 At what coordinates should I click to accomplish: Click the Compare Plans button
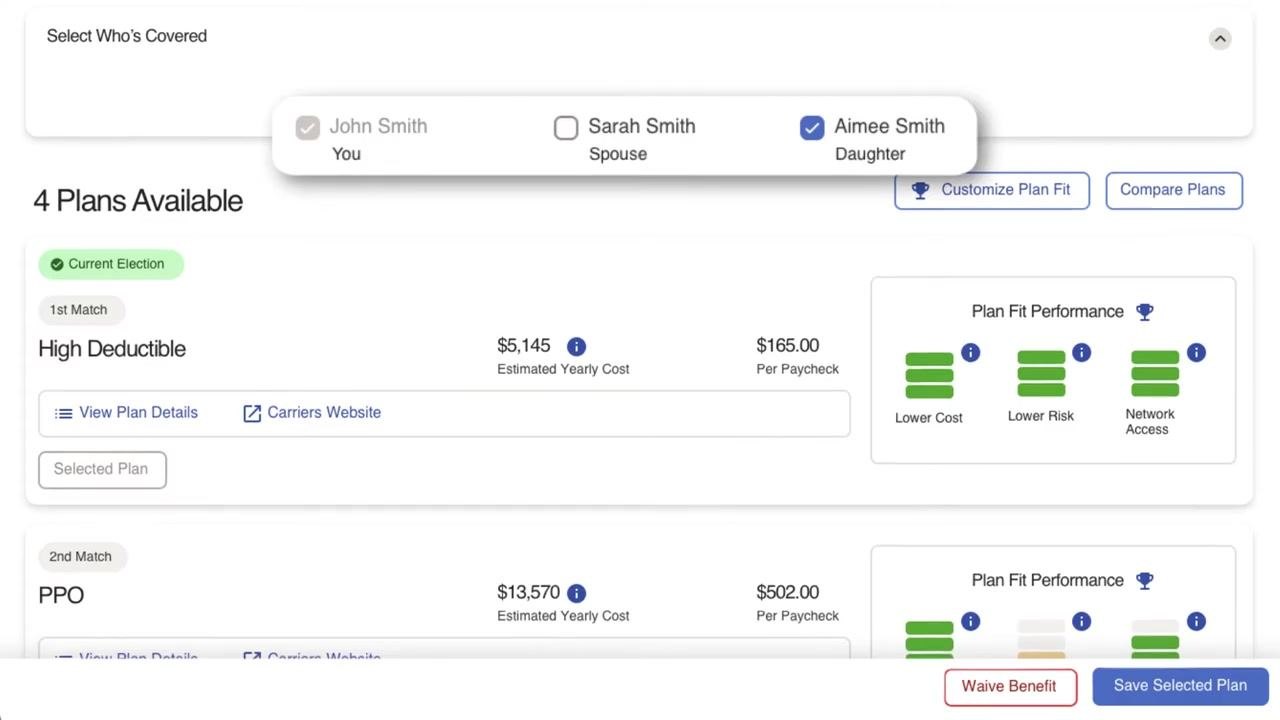[x=1174, y=190]
